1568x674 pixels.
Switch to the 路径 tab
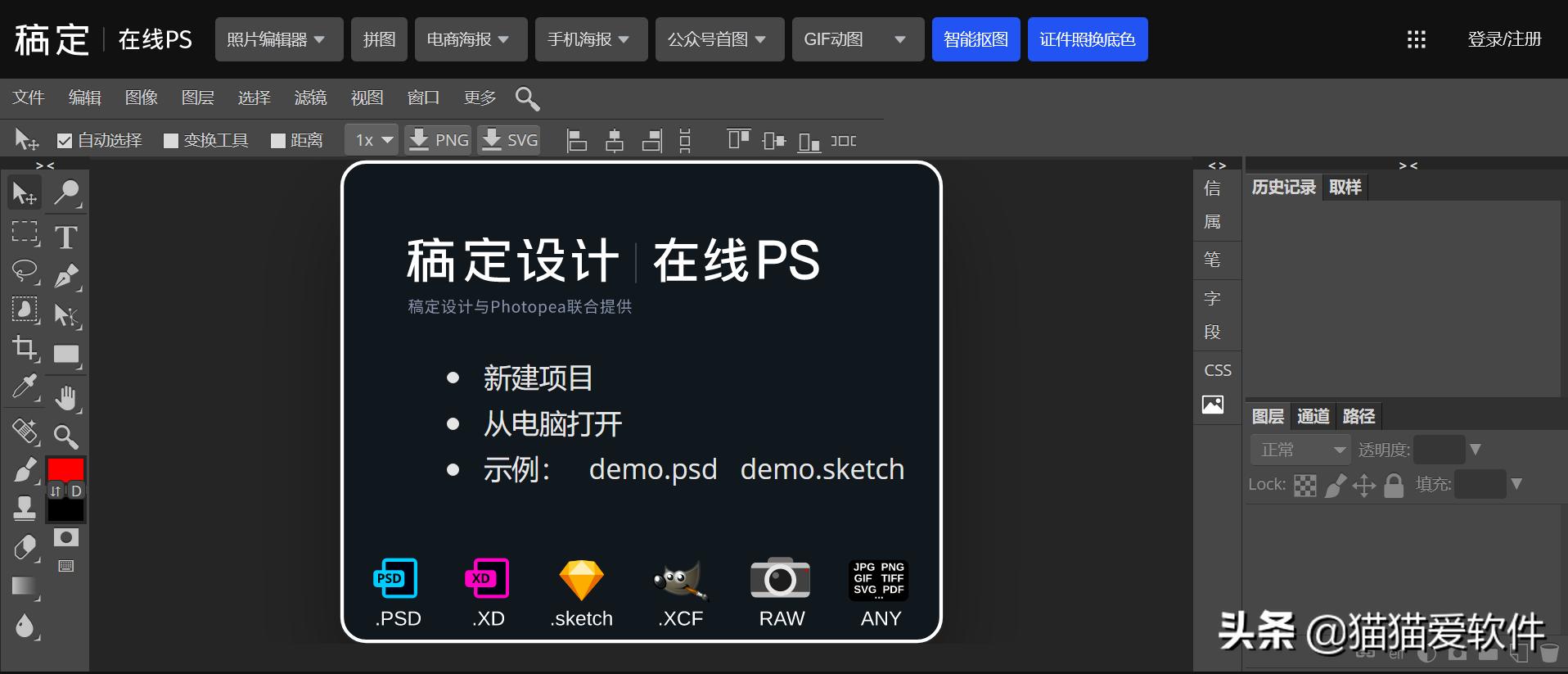pos(1359,417)
